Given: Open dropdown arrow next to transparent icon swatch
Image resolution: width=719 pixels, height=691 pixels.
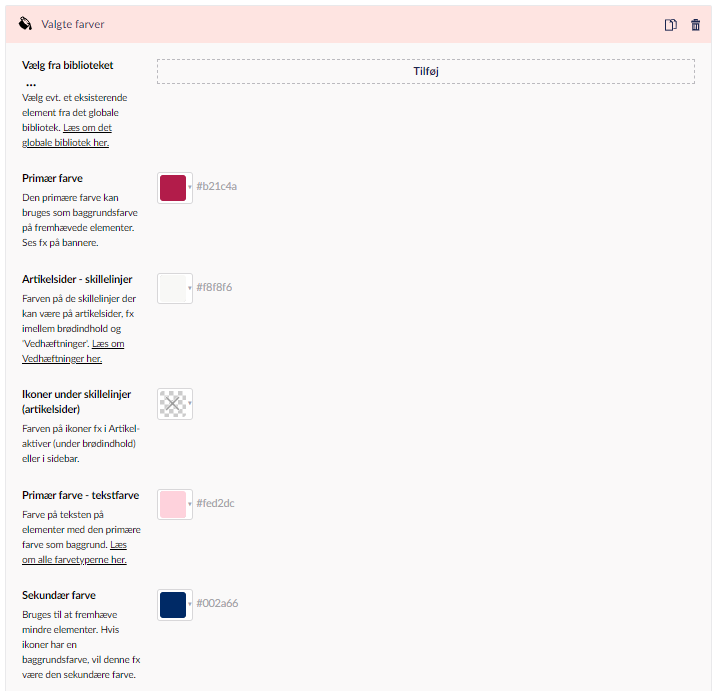Looking at the screenshot, I should [190, 404].
